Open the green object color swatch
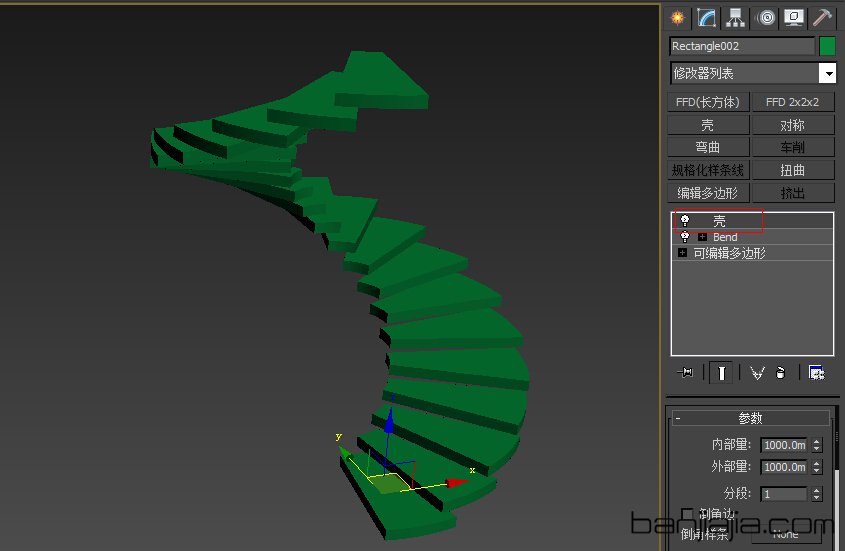The image size is (845, 551). 827,46
